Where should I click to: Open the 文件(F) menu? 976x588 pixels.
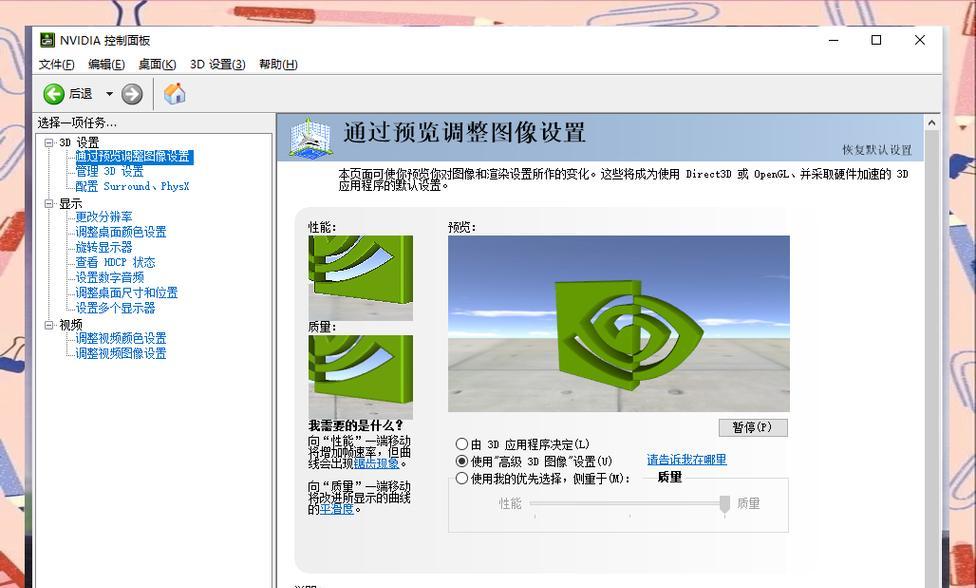pos(57,64)
